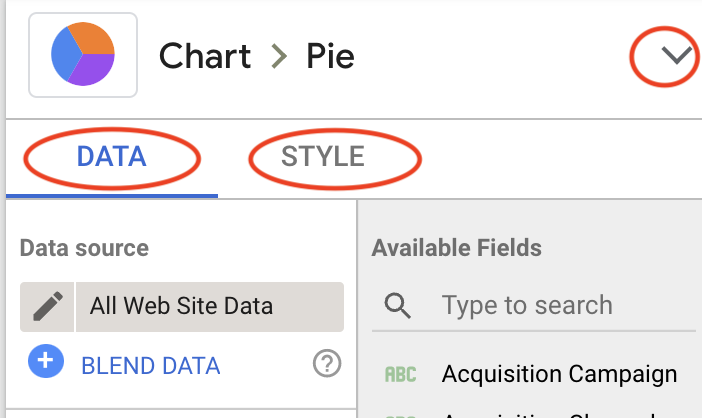702x418 pixels.
Task: Click the BLEND DATA link
Action: (x=150, y=366)
